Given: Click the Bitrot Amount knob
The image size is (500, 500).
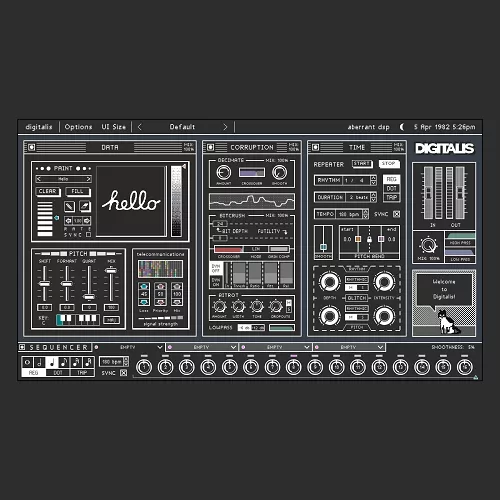Looking at the screenshot, I should click(x=219, y=306).
